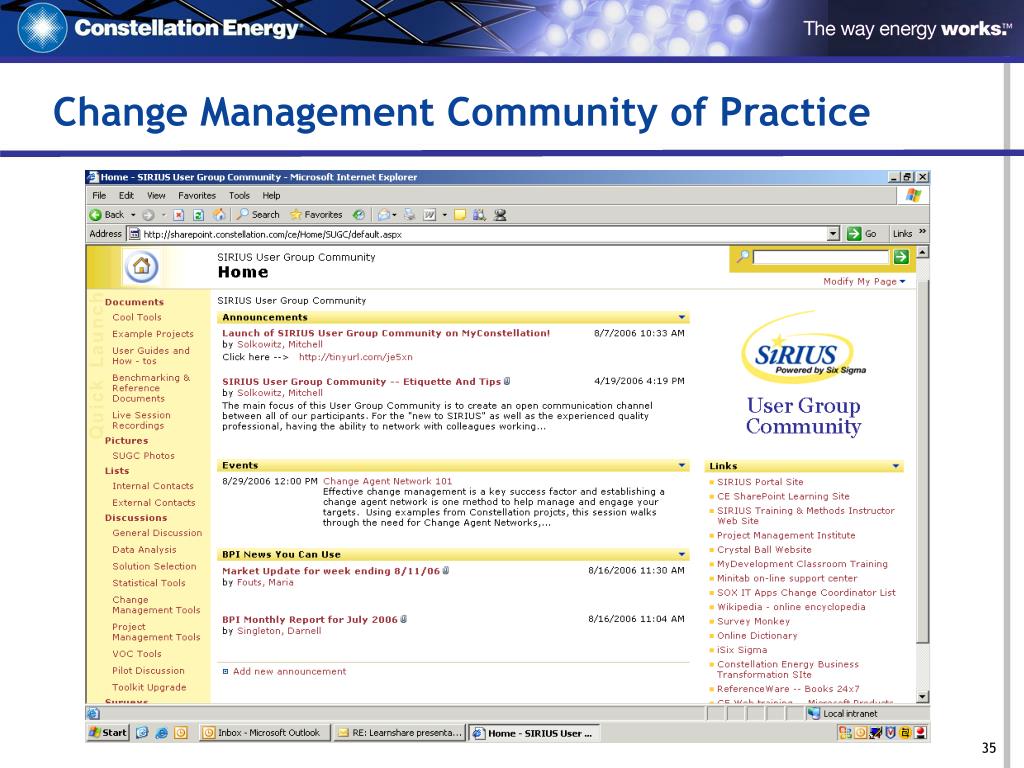Click the SharePoint Home house icon
Viewport: 1024px width, 768px height.
point(141,266)
